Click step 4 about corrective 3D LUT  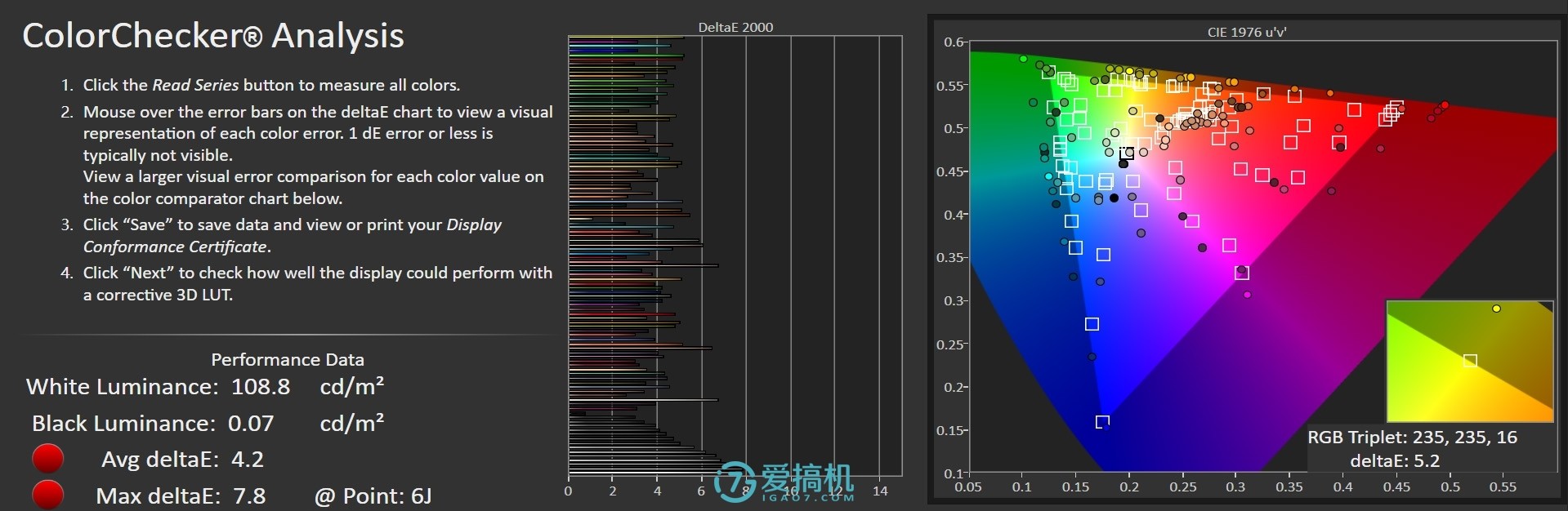[306, 283]
